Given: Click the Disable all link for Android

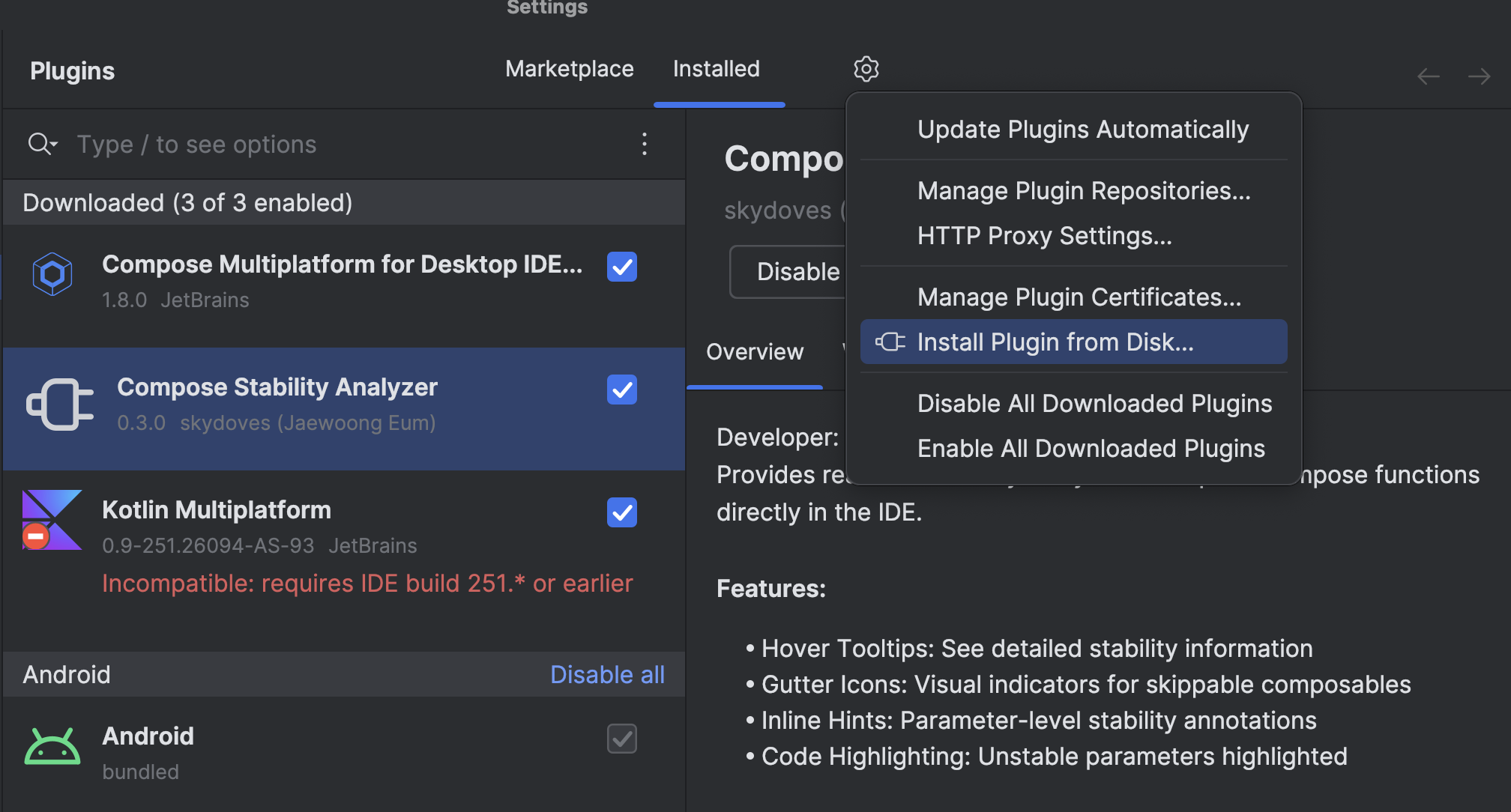Looking at the screenshot, I should click(x=606, y=674).
